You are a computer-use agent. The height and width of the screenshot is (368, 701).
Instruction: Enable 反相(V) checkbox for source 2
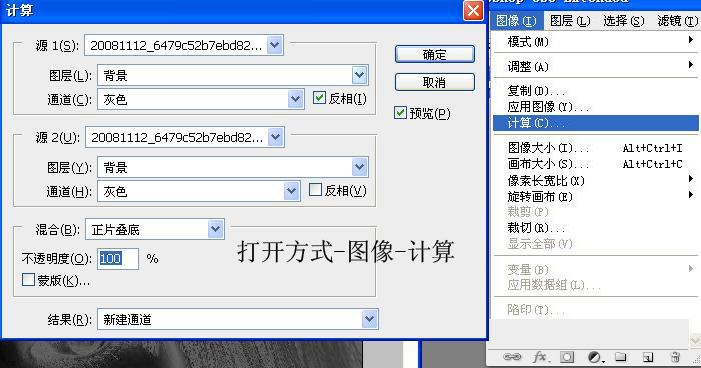point(316,190)
